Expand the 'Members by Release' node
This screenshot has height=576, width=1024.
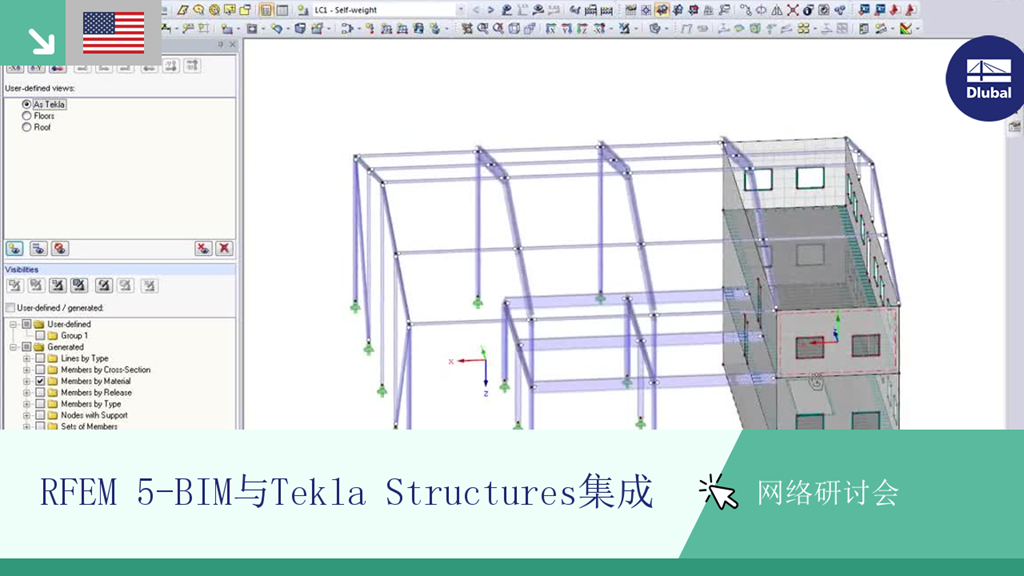(26, 392)
